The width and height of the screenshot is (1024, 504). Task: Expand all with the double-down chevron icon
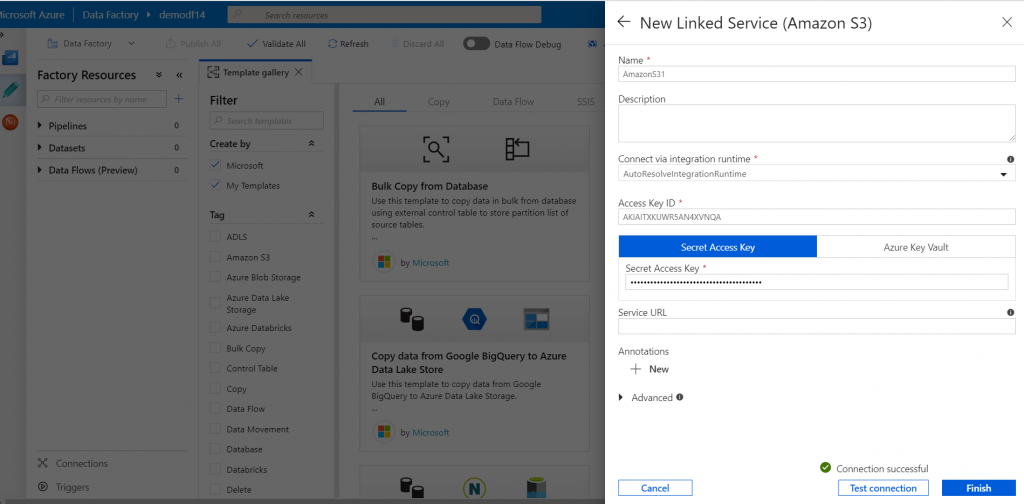pos(159,75)
